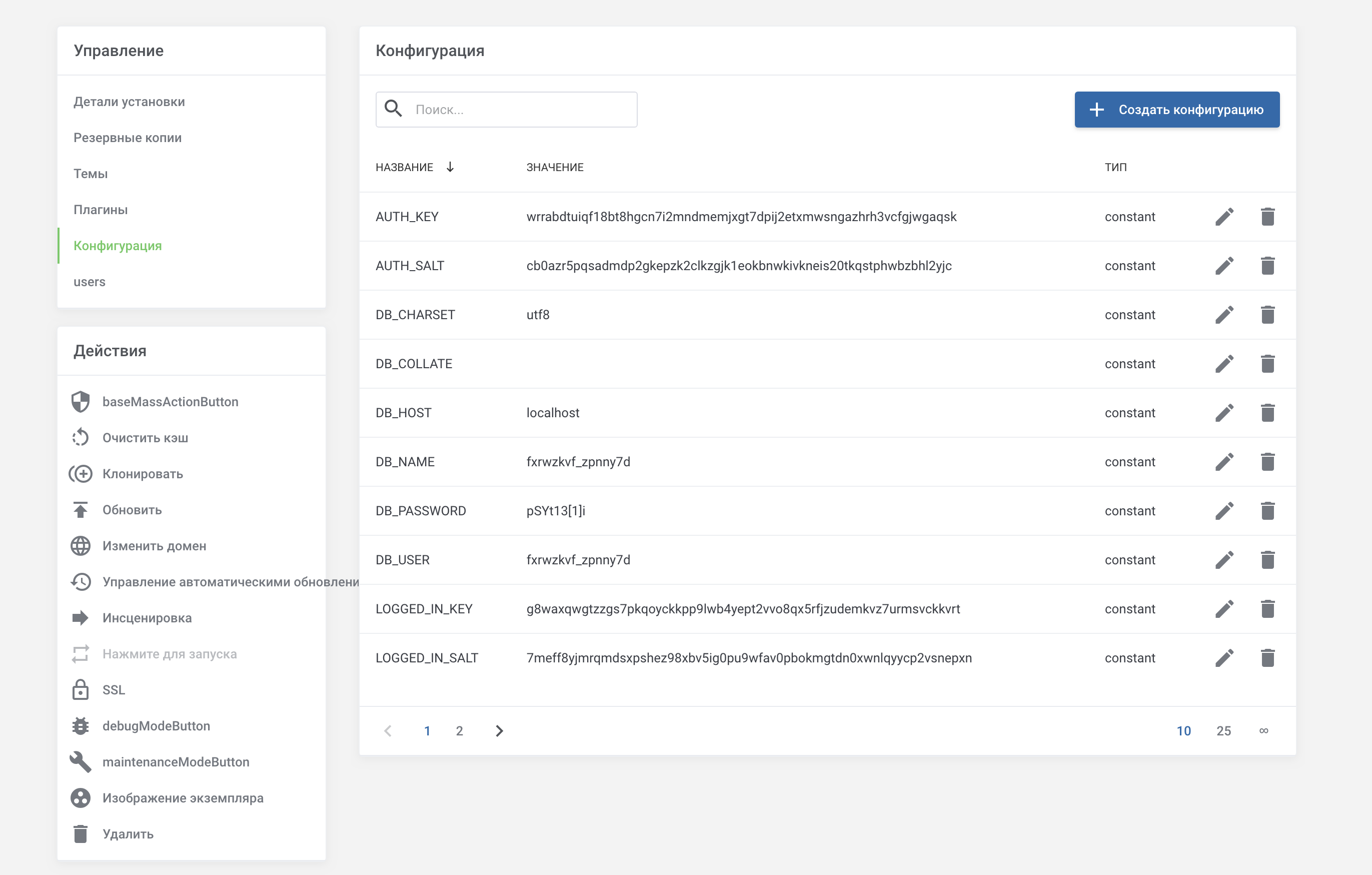Edit the AUTH_SALT row with pencil icon
The height and width of the screenshot is (875, 1372).
pyautogui.click(x=1224, y=266)
